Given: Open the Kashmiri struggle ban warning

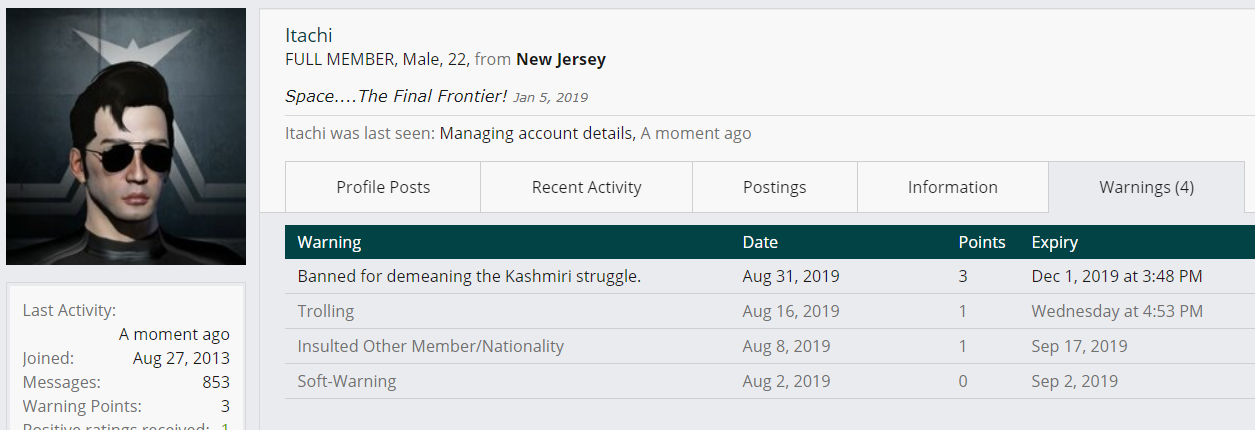Looking at the screenshot, I should point(469,276).
